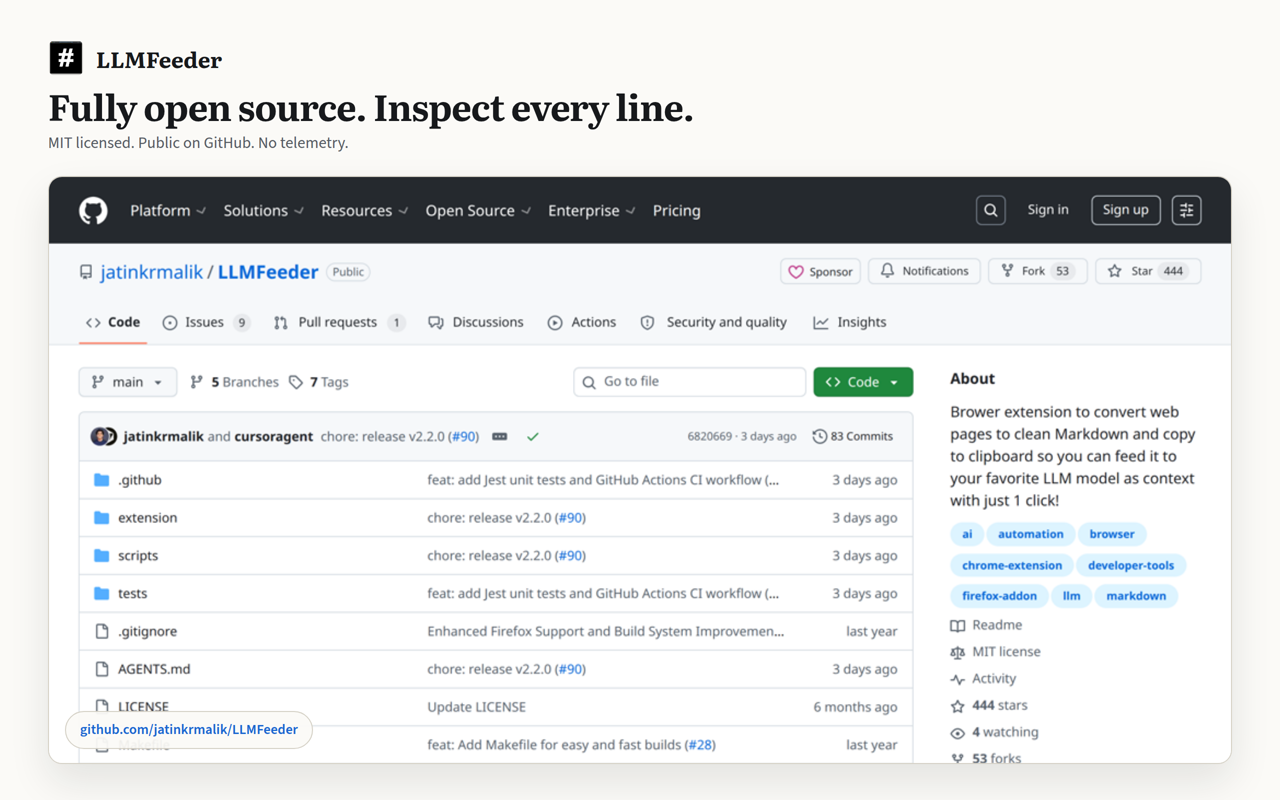Open the main branch selector

point(128,382)
